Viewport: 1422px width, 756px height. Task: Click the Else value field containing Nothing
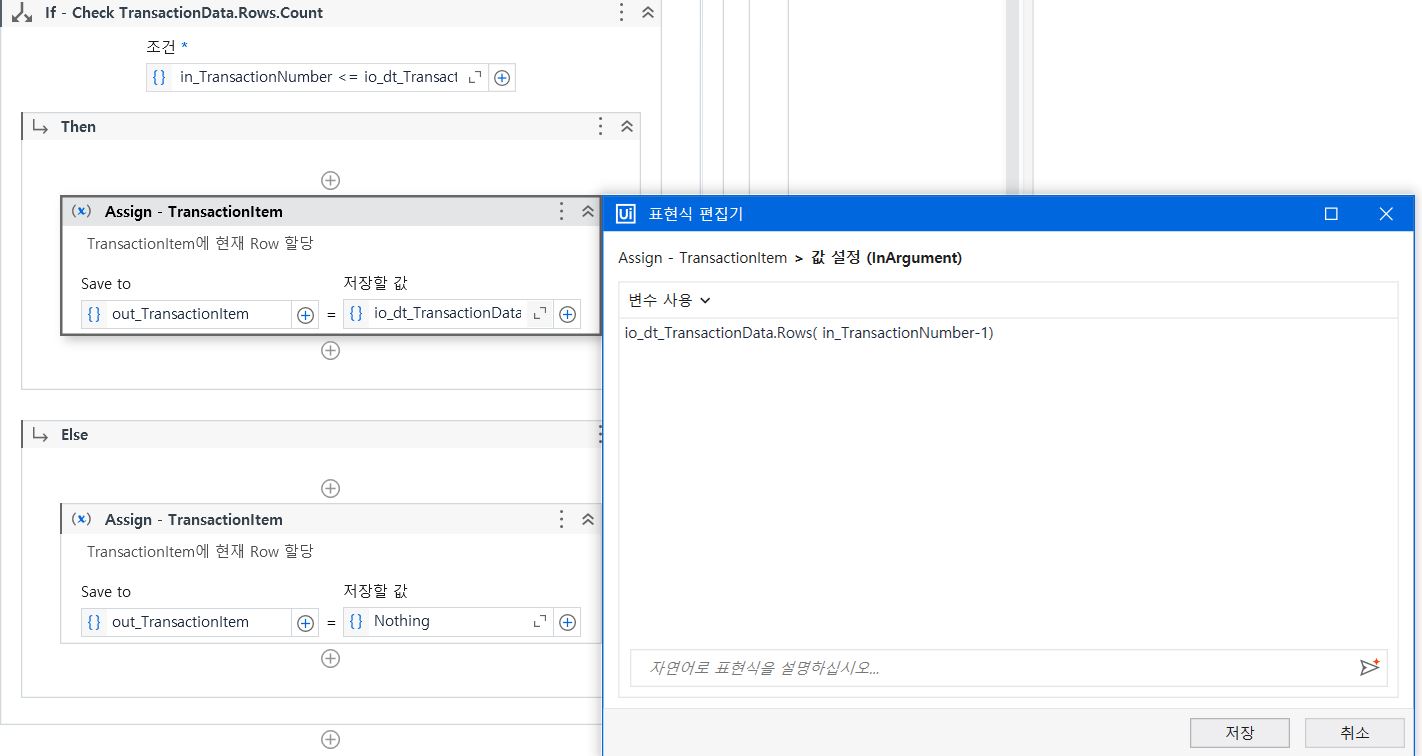(x=448, y=621)
